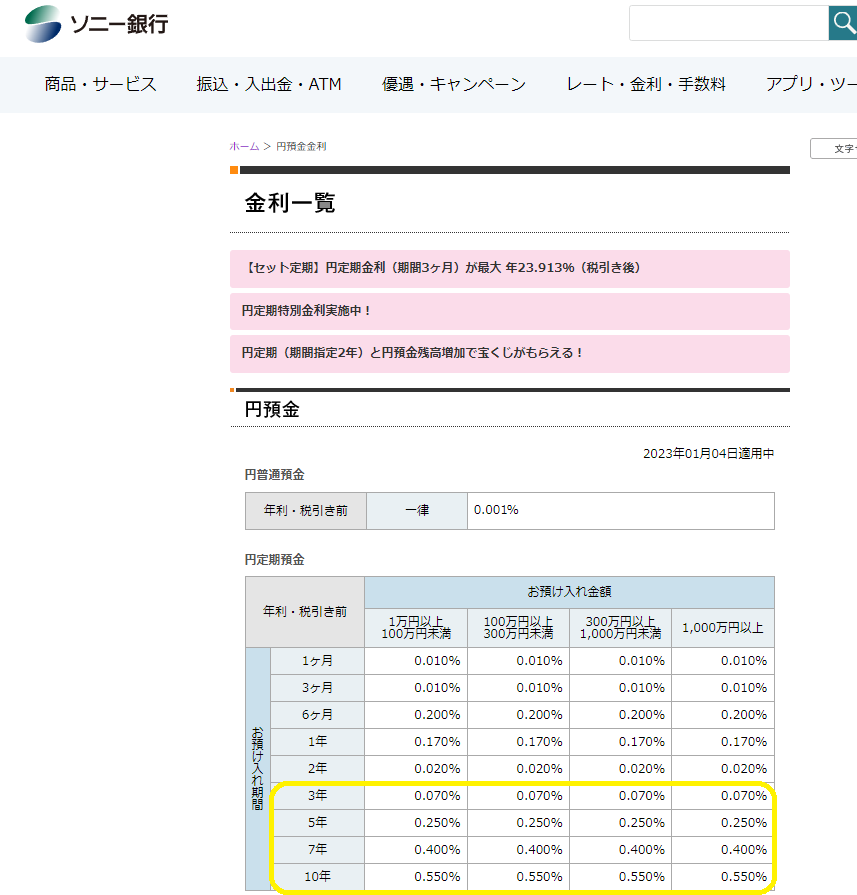Click the 1,000万円以上 column header
Viewport: 857px width, 895px height.
(x=723, y=628)
